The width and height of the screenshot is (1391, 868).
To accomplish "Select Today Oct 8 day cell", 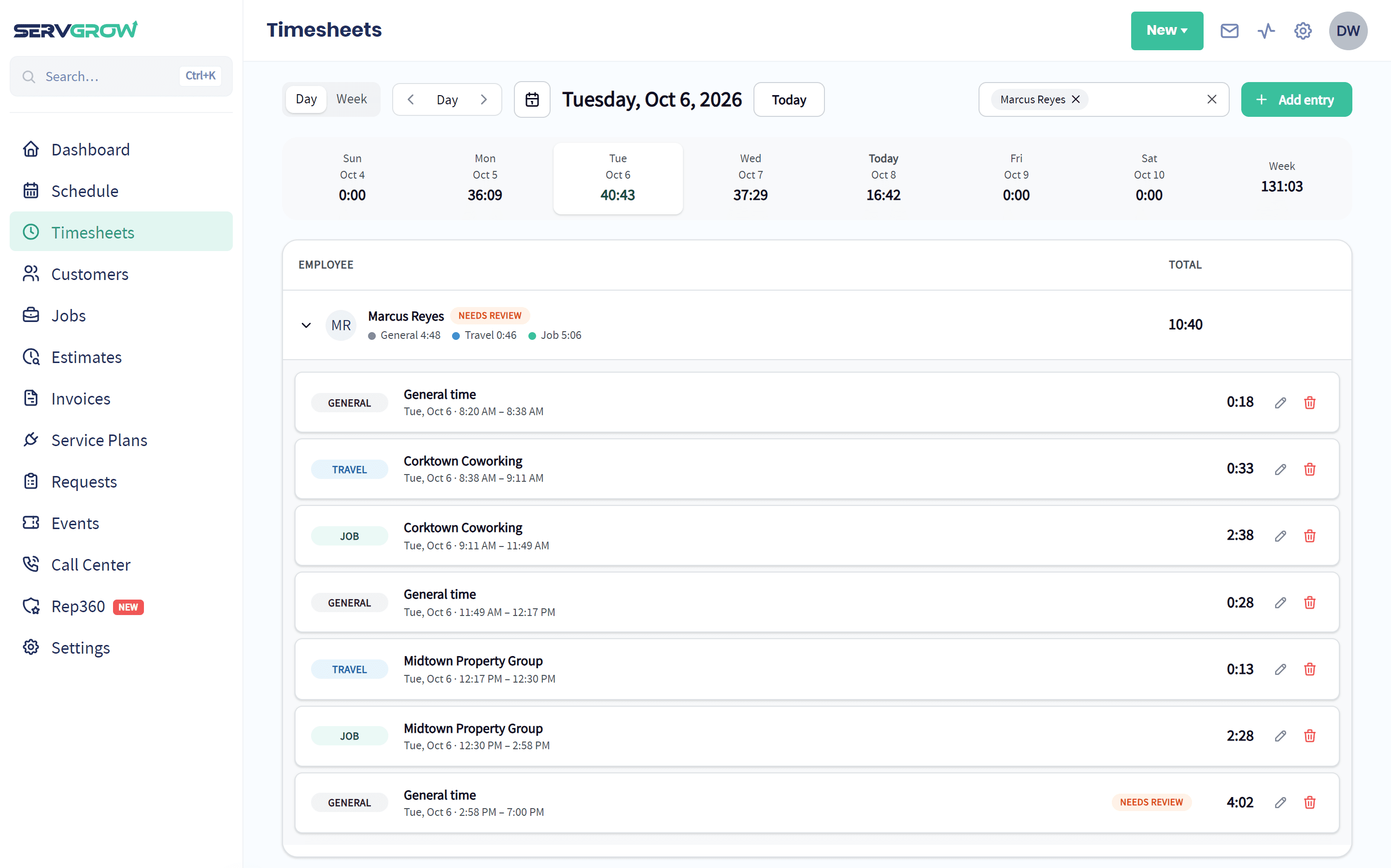I will 883,178.
